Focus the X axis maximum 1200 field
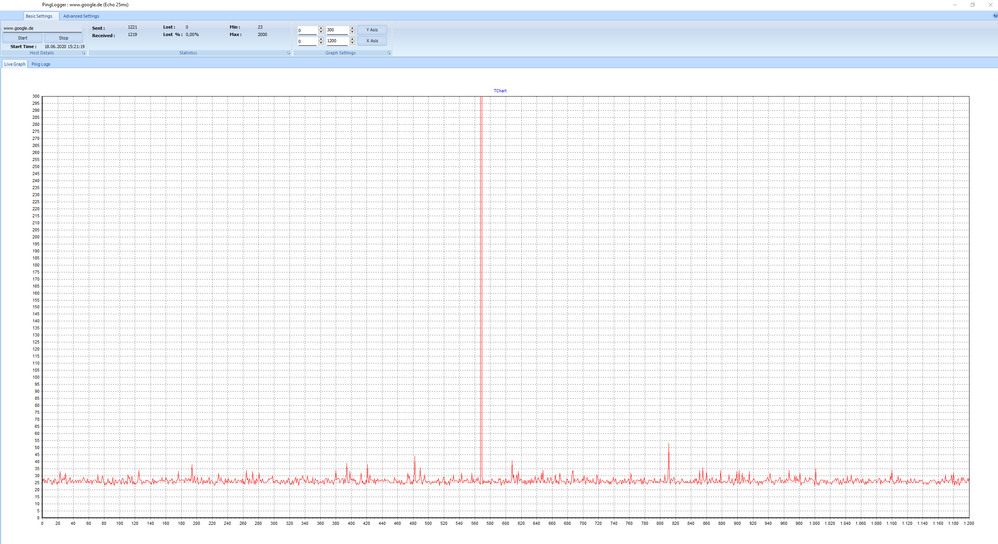Image resolution: width=998 pixels, height=544 pixels. 337,41
